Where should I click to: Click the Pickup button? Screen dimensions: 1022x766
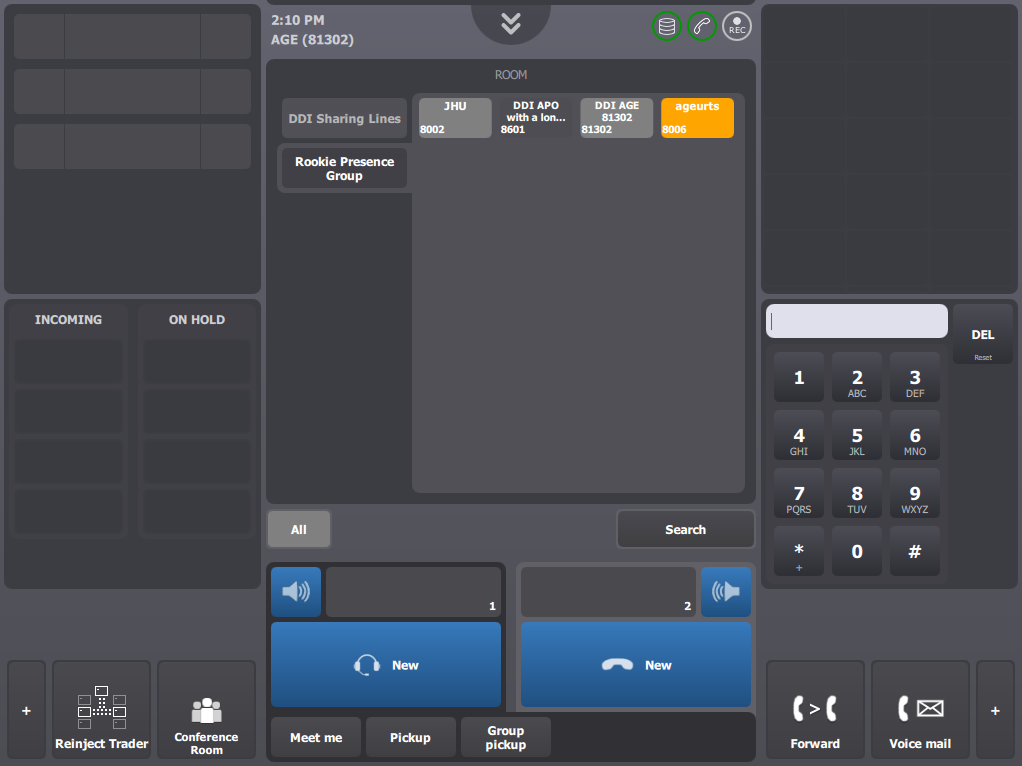411,737
